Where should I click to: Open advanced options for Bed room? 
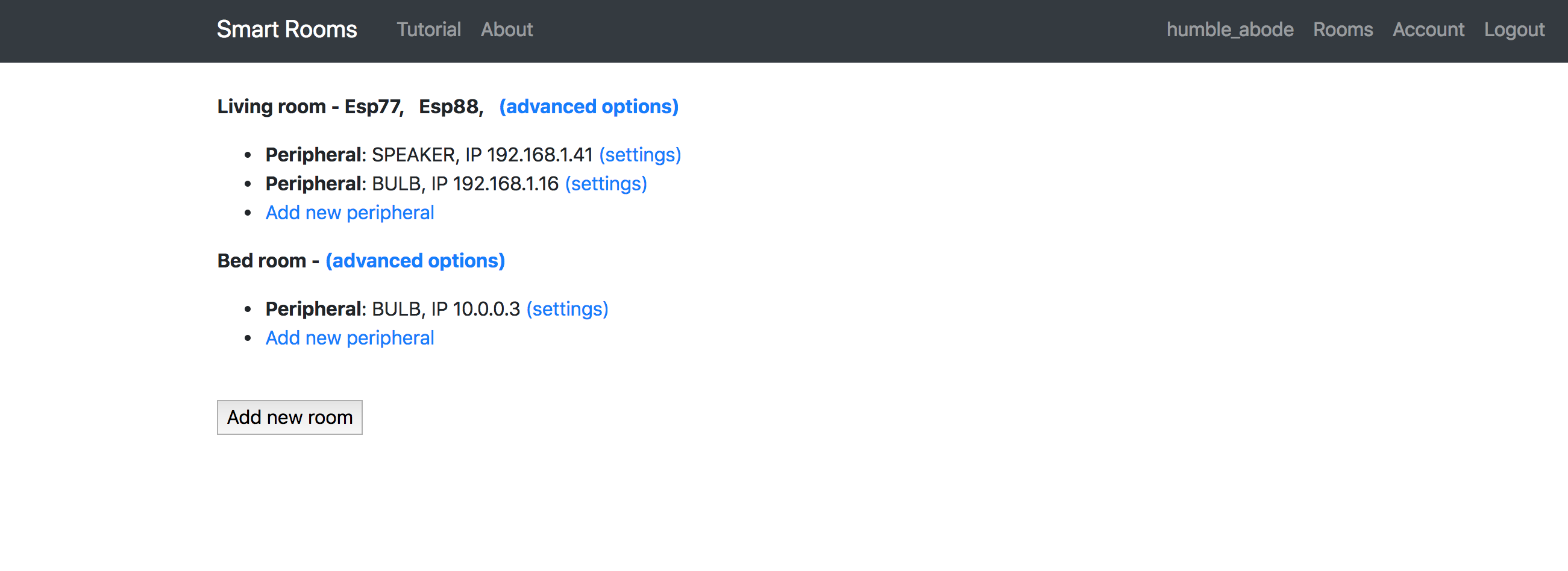coord(415,260)
